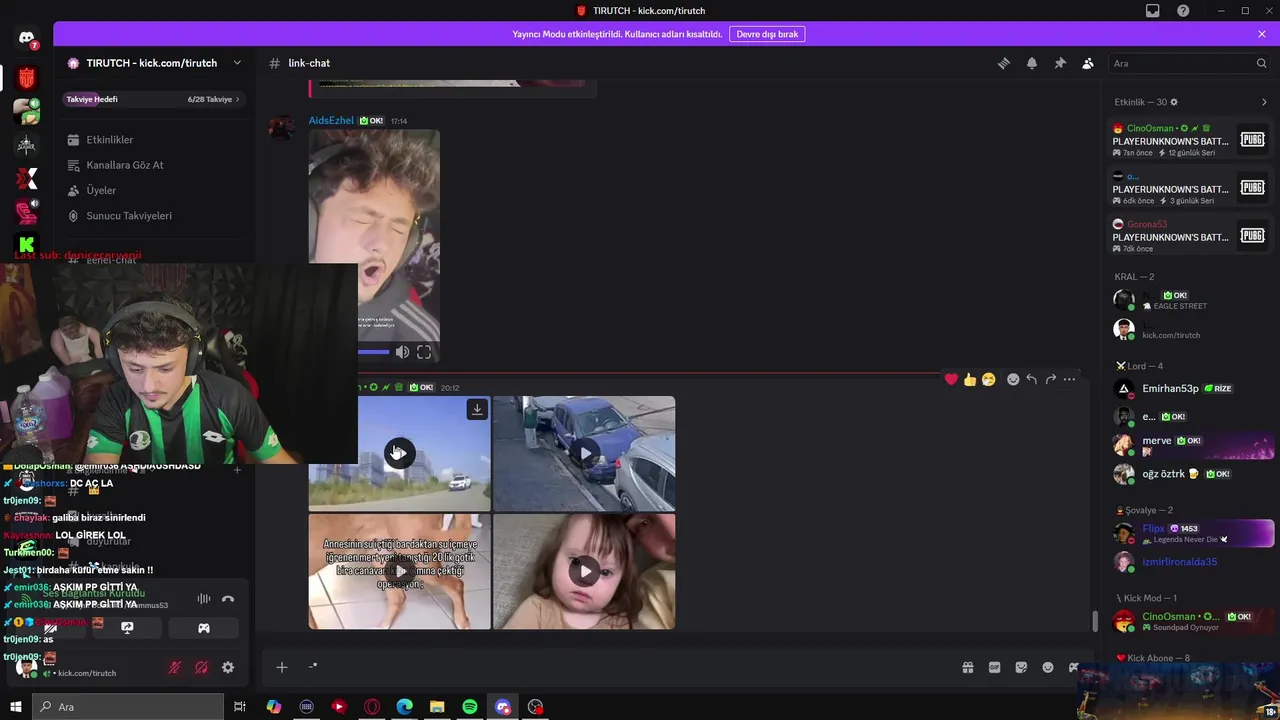
Task: Add heart reaction to message
Action: click(951, 379)
